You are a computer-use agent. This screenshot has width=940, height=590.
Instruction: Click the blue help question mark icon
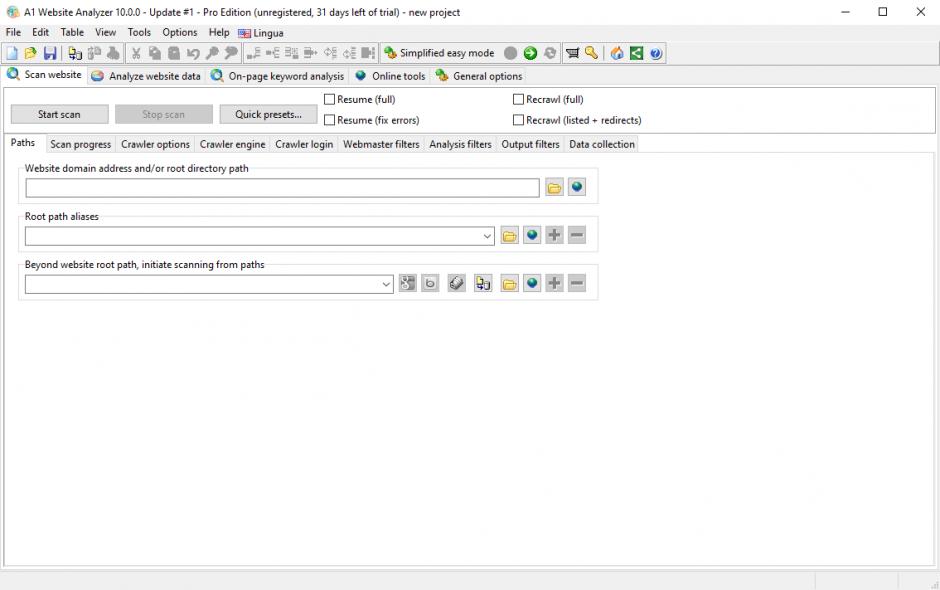pyautogui.click(x=656, y=53)
